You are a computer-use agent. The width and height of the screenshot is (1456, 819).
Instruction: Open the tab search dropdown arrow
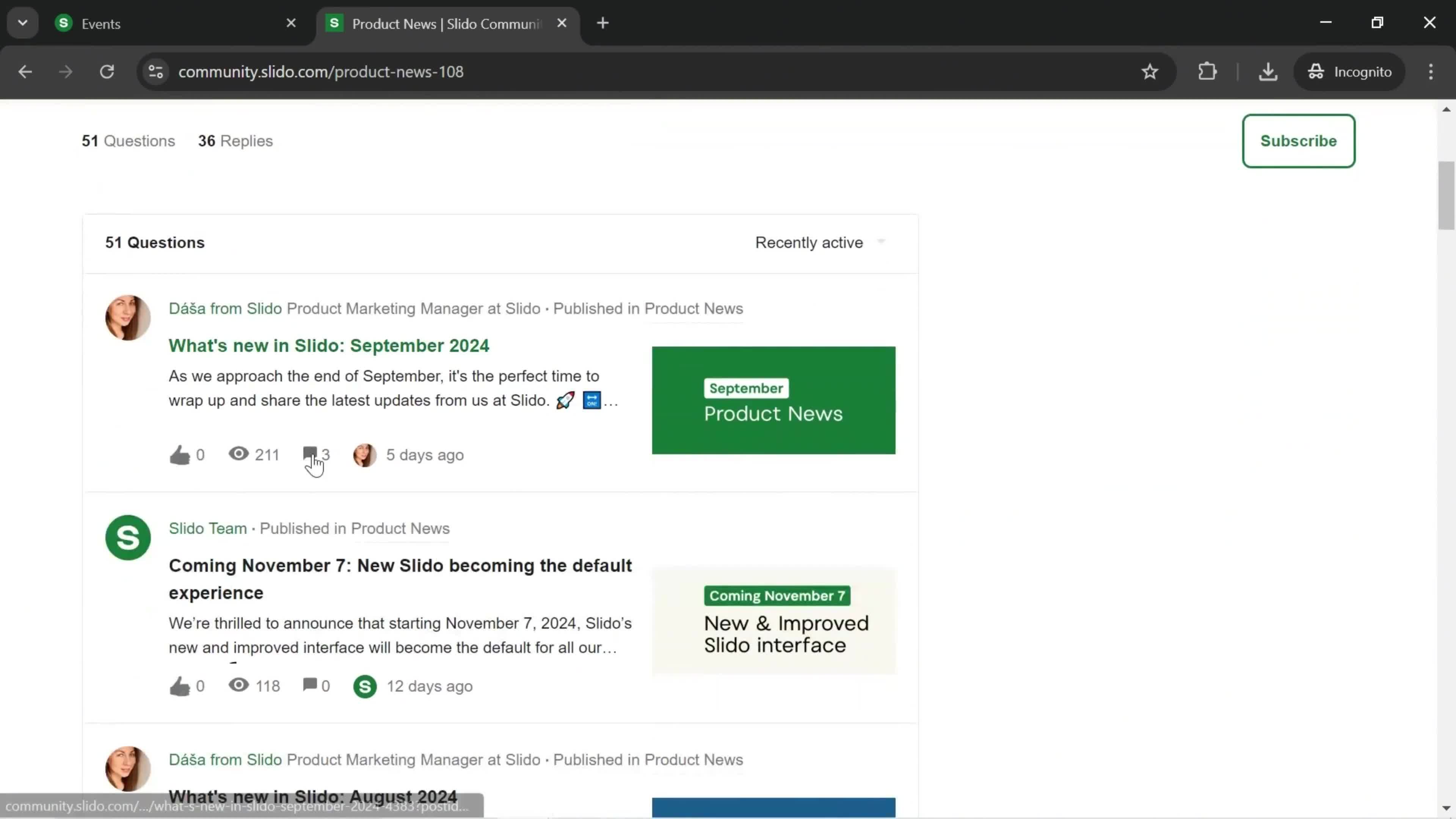[x=23, y=23]
